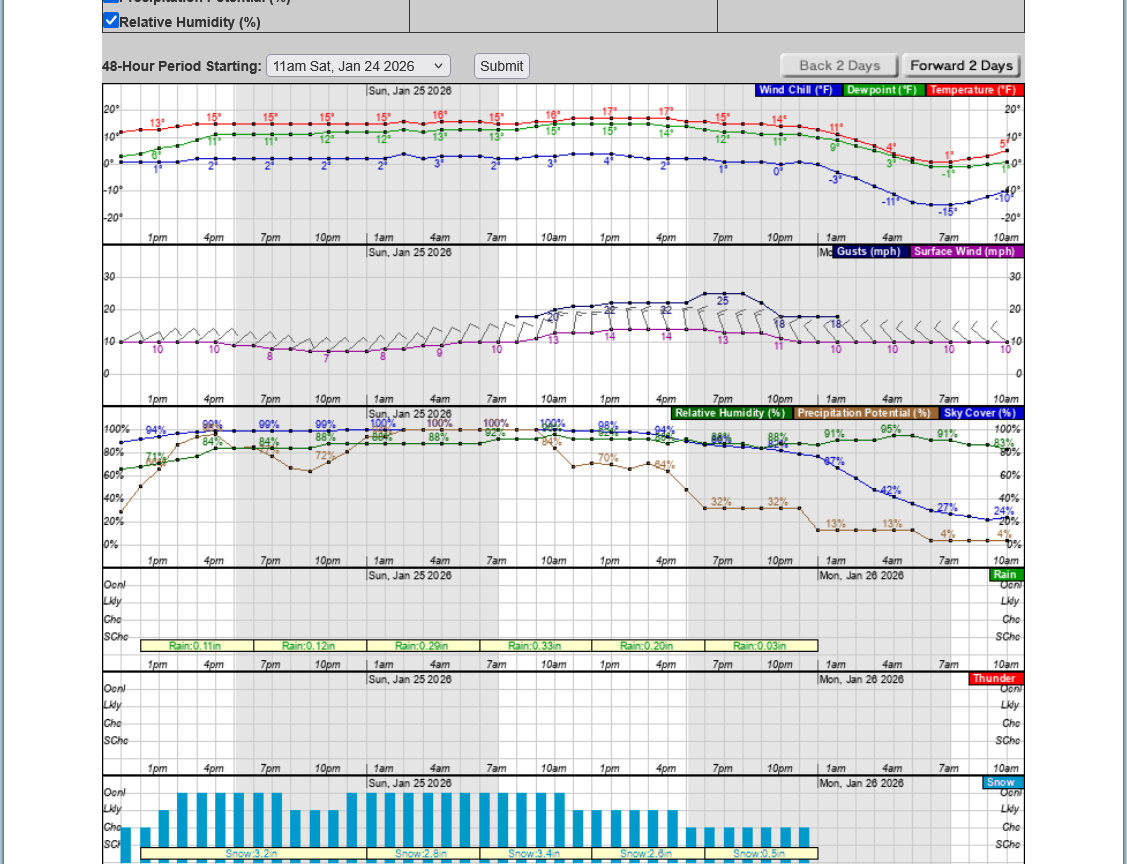Click the green Dewpoint (°F) legend label
1127x864 pixels.
[x=883, y=90]
